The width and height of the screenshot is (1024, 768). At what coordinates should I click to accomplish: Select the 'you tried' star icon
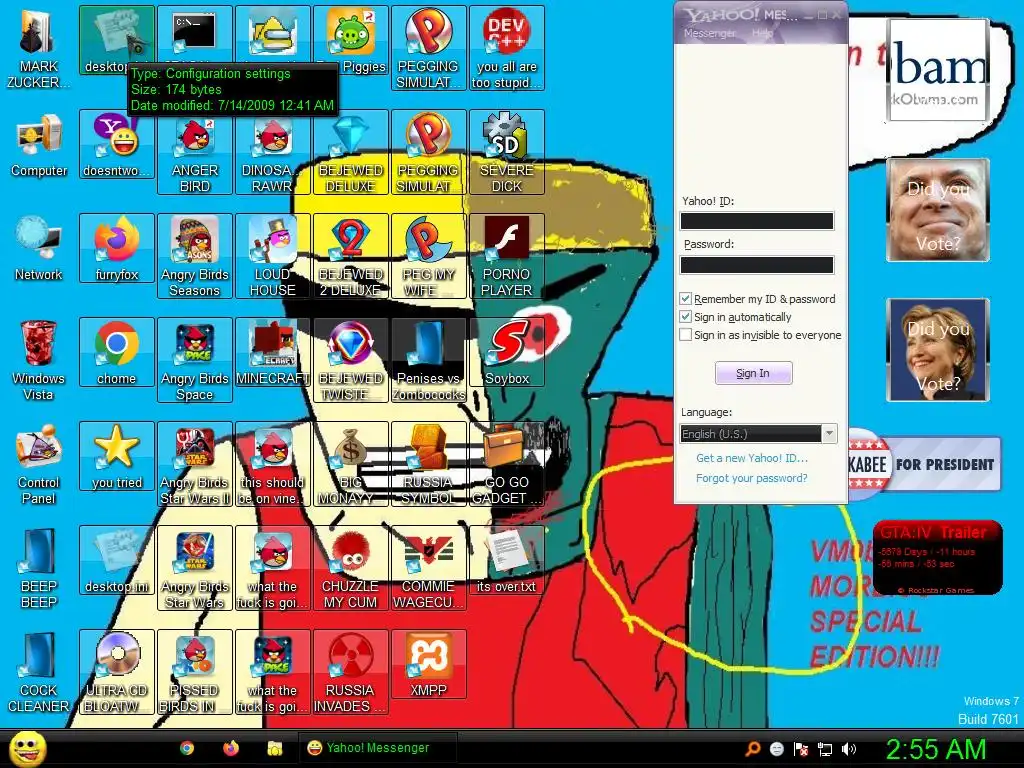click(117, 456)
